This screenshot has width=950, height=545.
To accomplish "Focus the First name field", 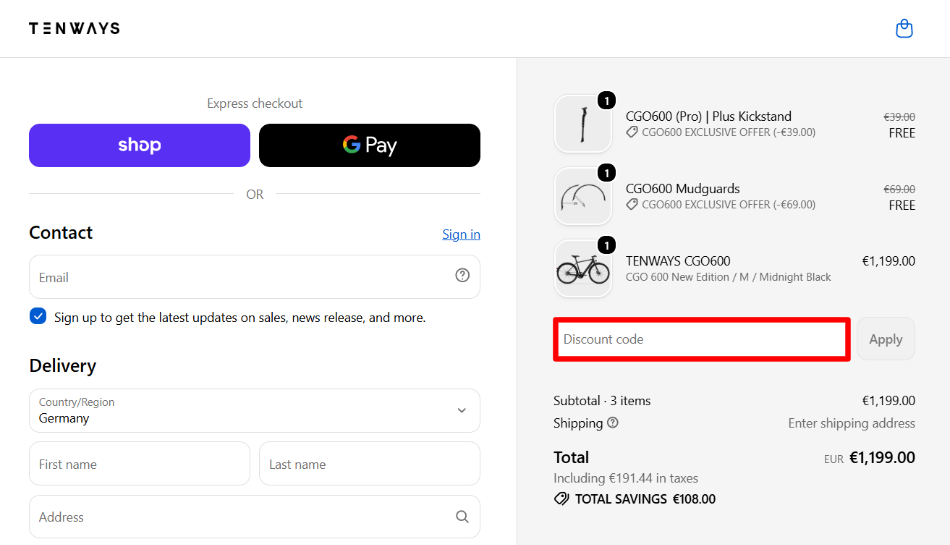I will pos(139,464).
